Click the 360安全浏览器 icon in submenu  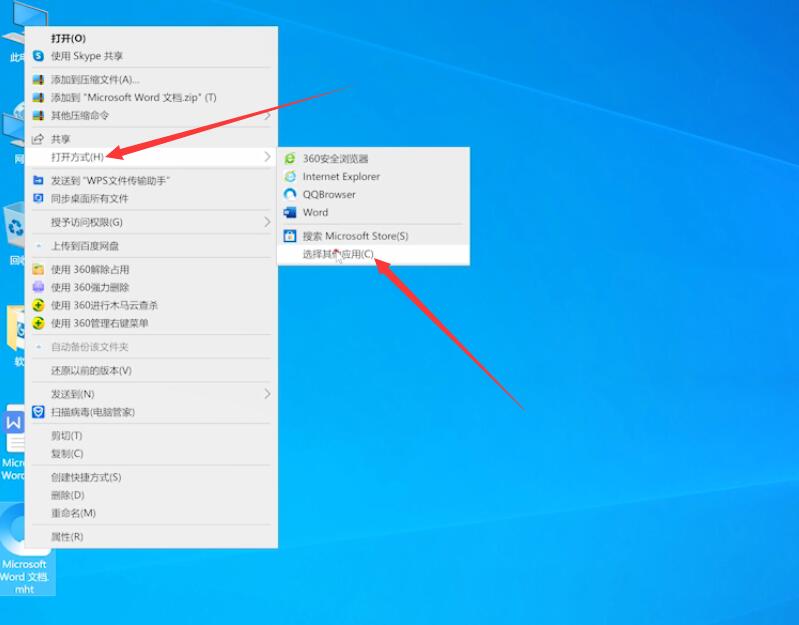[290, 158]
